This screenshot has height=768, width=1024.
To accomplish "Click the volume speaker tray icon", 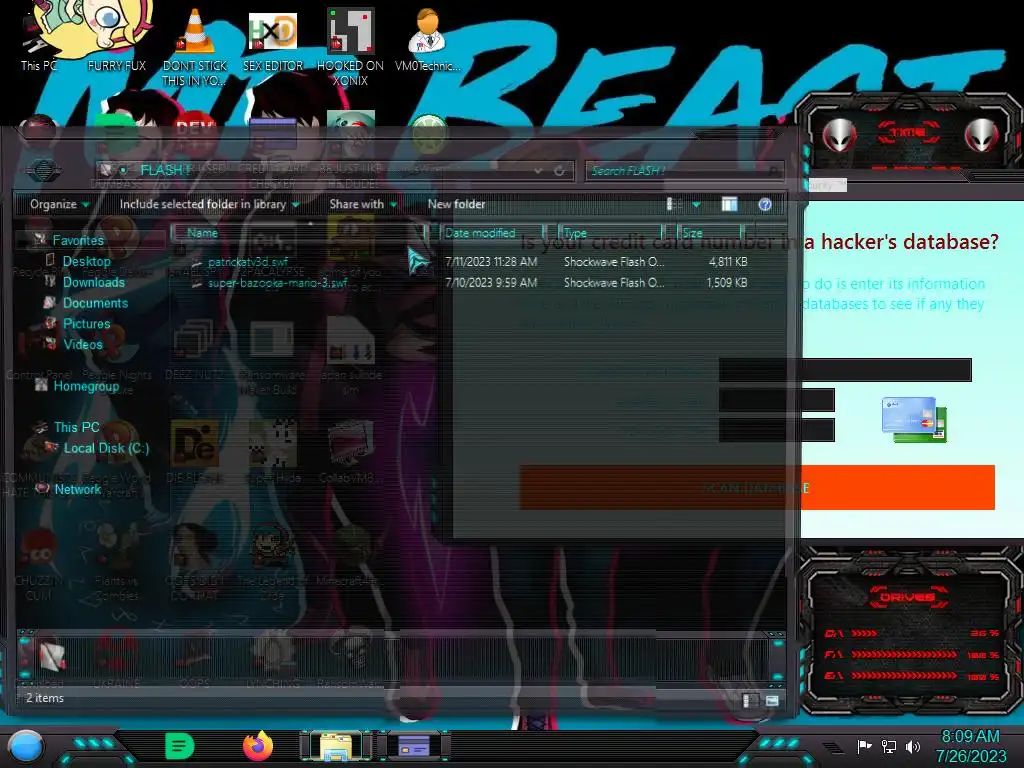I will pos(912,746).
